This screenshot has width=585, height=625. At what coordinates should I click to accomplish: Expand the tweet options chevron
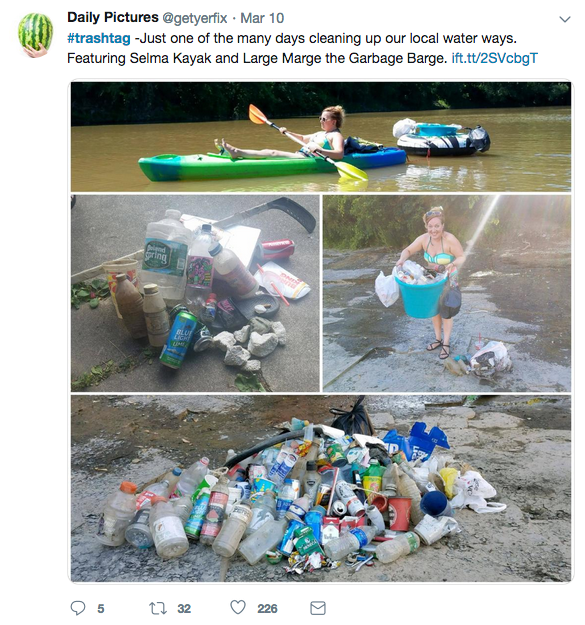point(565,19)
